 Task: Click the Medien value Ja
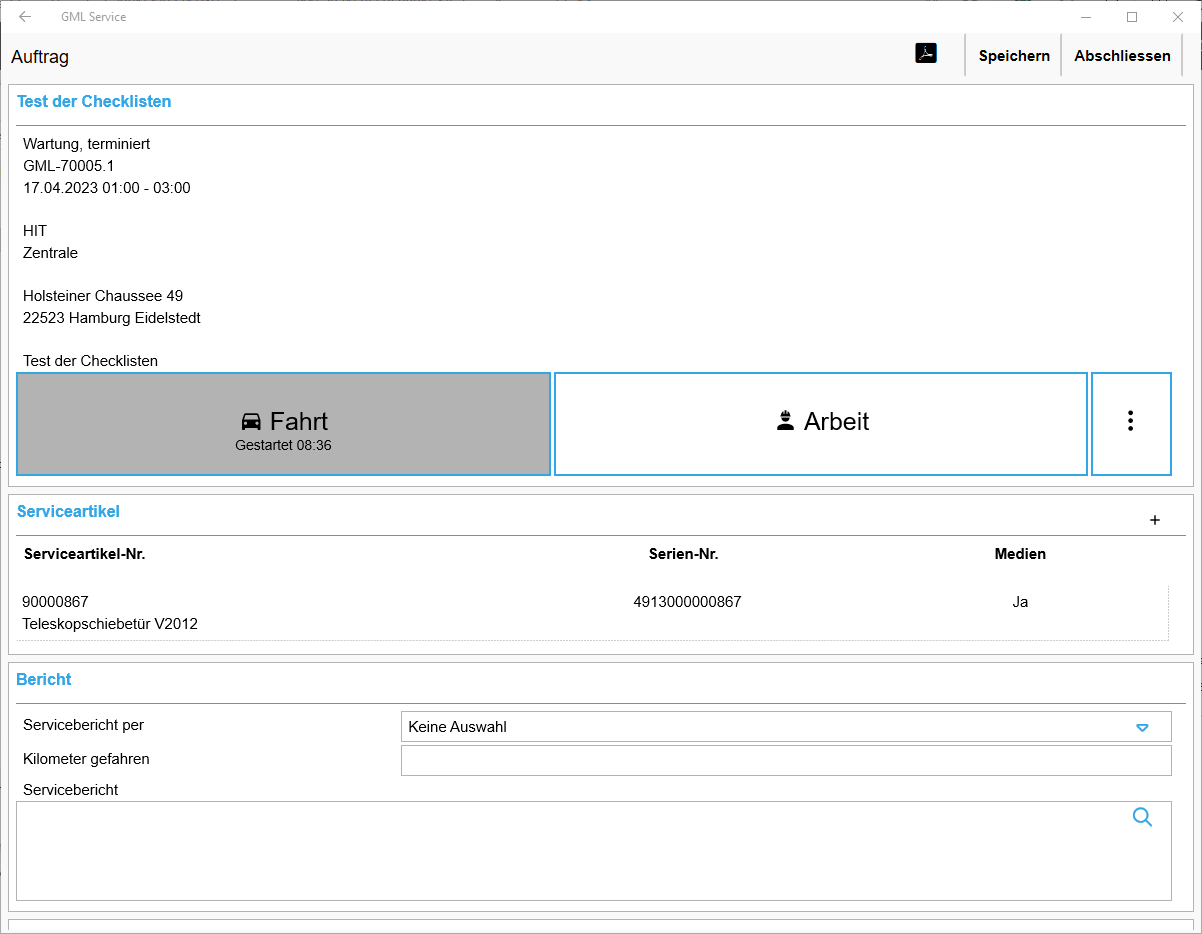pos(1020,602)
